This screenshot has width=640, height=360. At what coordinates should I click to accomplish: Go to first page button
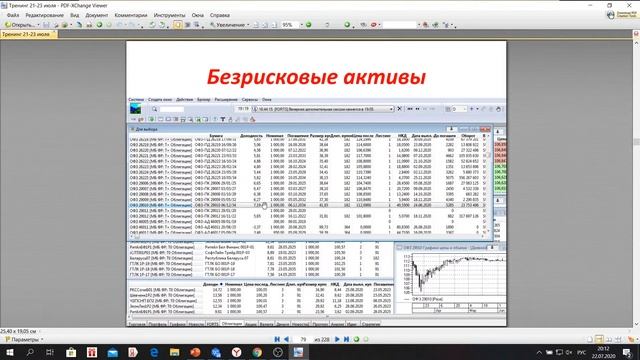tap(277, 339)
